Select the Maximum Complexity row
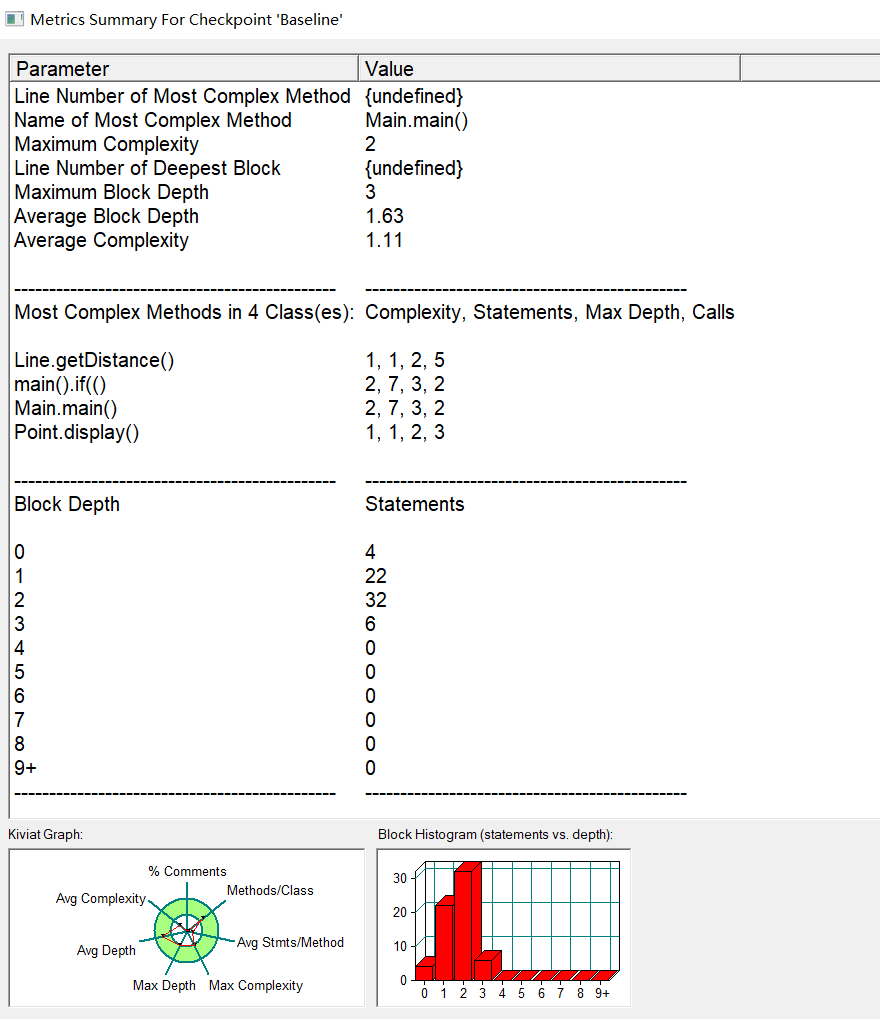This screenshot has width=880, height=1019. 445,144
